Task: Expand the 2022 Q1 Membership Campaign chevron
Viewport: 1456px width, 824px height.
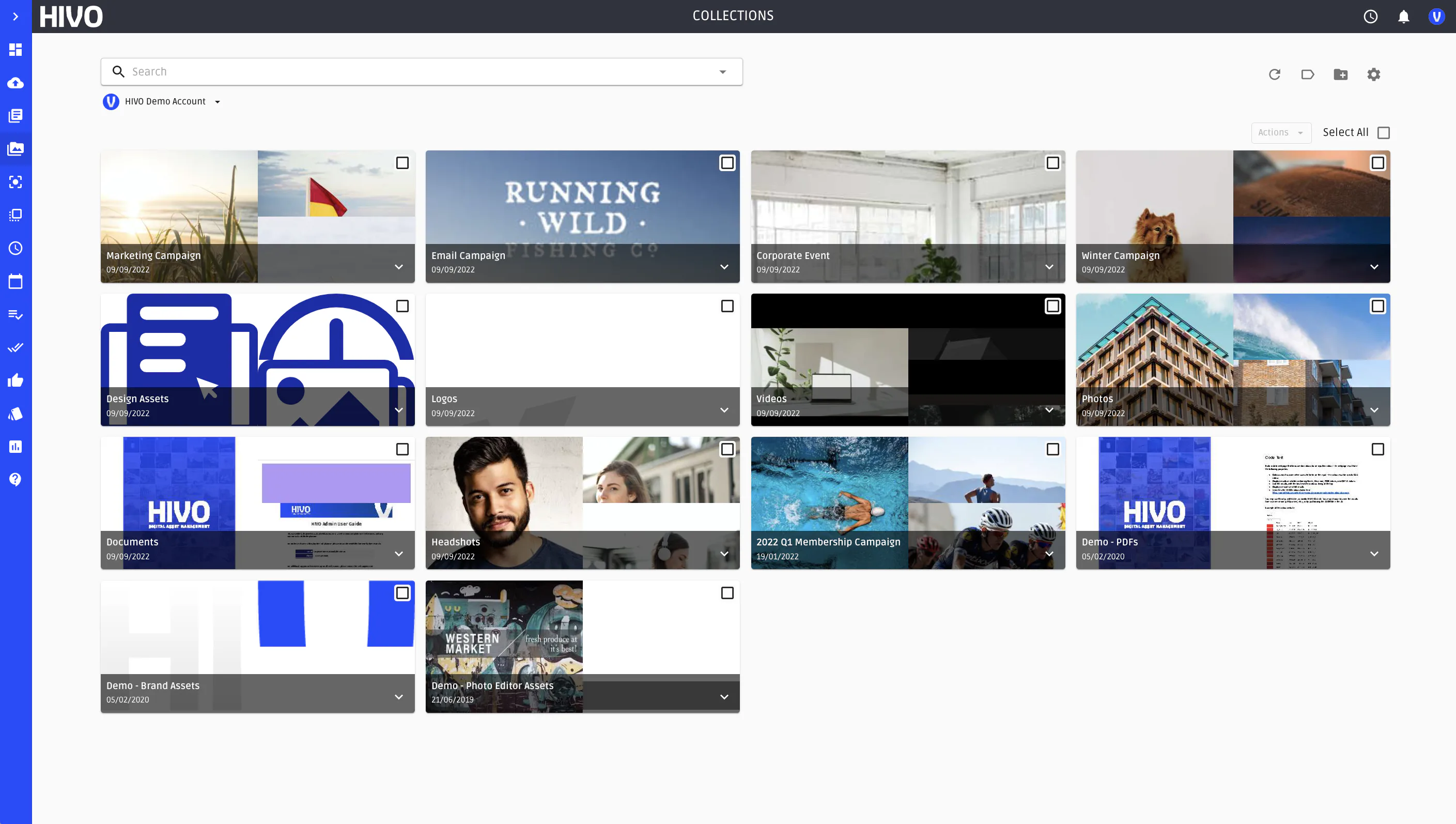Action: tap(1049, 554)
